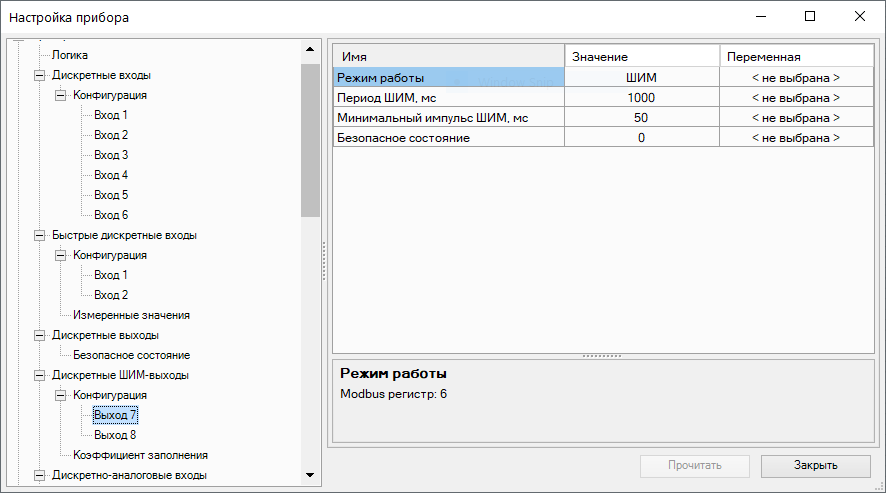
Task: Edit the Период ШИМ value 1000
Action: (641, 97)
